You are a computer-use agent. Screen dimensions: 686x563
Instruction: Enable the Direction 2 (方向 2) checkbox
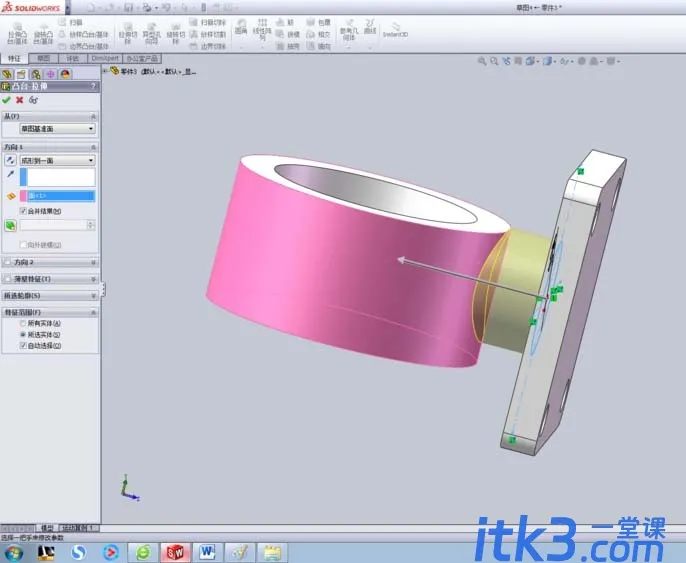7,262
